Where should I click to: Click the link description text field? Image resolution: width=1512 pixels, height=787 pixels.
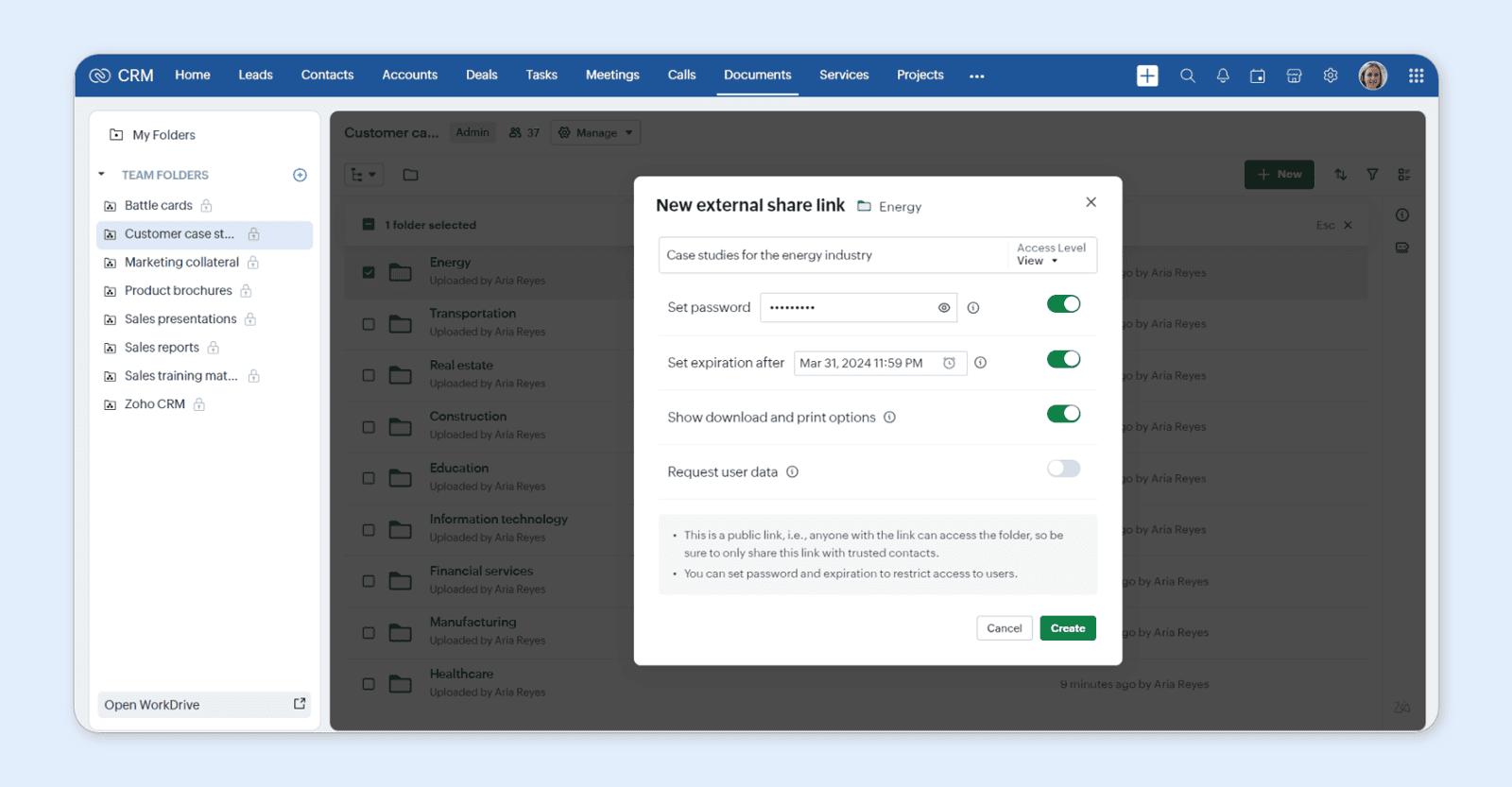click(x=833, y=255)
